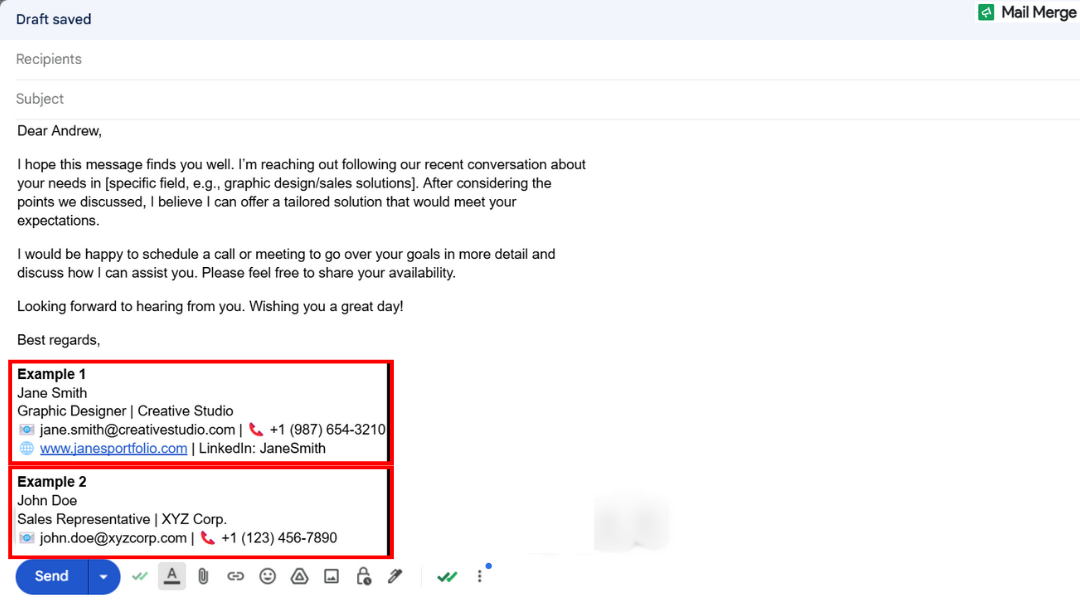The image size is (1080, 608).
Task: Click 'Draft saved' status text
Action: click(x=54, y=19)
